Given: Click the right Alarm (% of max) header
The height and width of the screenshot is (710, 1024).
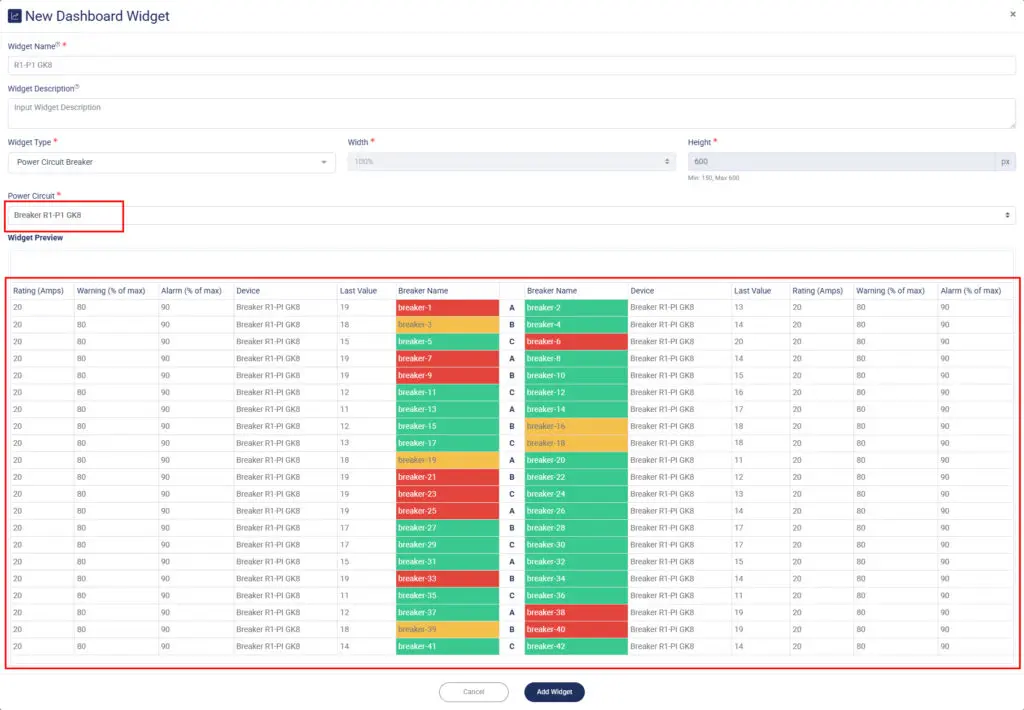Looking at the screenshot, I should pos(970,291).
